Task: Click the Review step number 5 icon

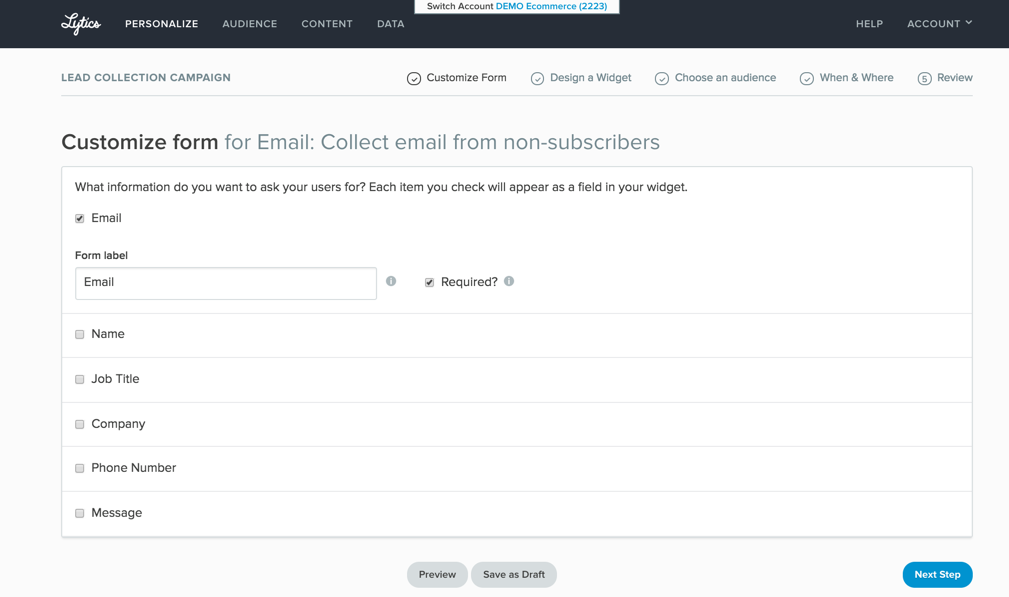Action: pyautogui.click(x=924, y=78)
